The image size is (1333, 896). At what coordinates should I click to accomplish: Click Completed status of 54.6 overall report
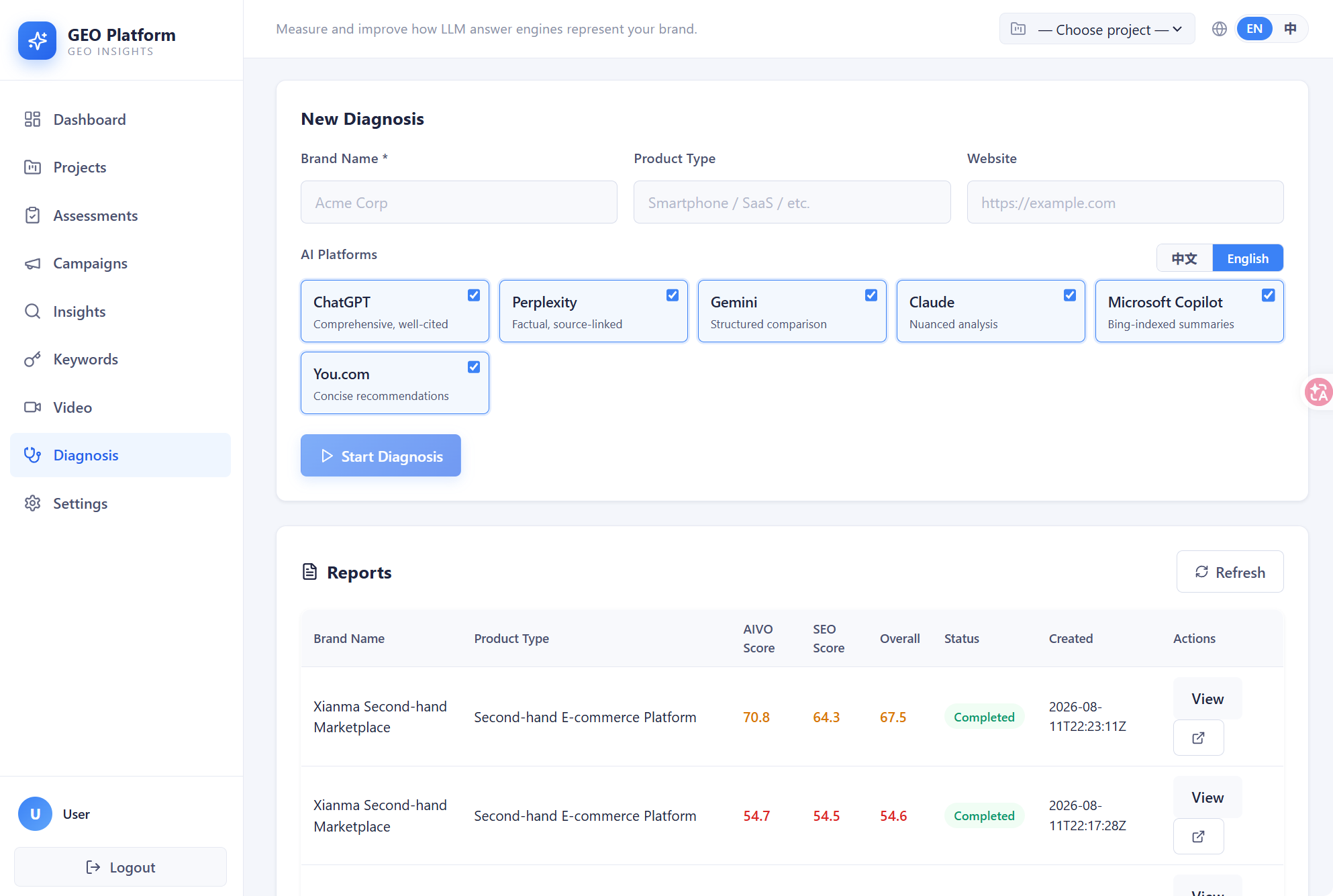point(984,815)
